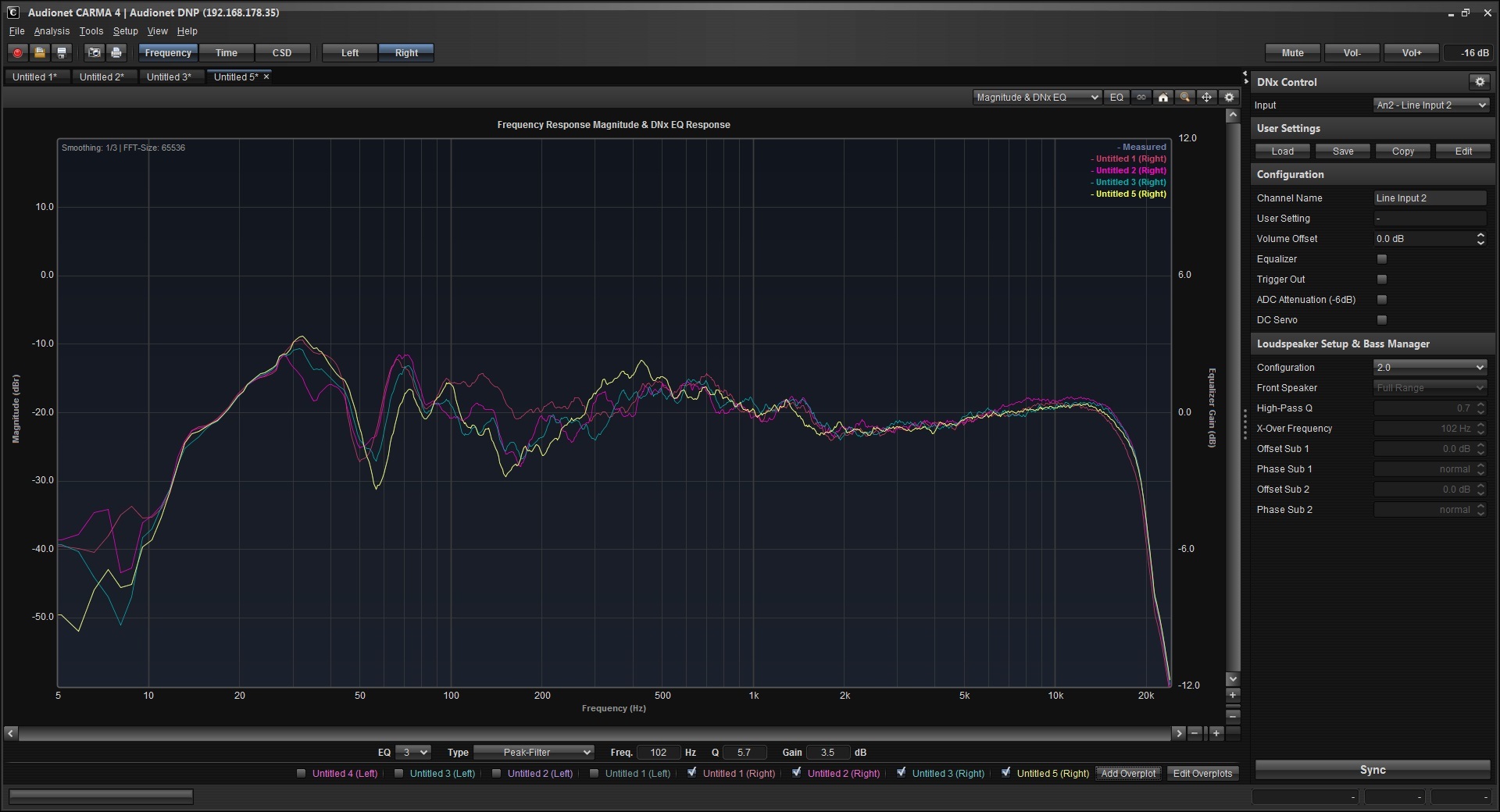The image size is (1500, 812).
Task: Toggle the DC Servo checkbox
Action: [x=1381, y=320]
